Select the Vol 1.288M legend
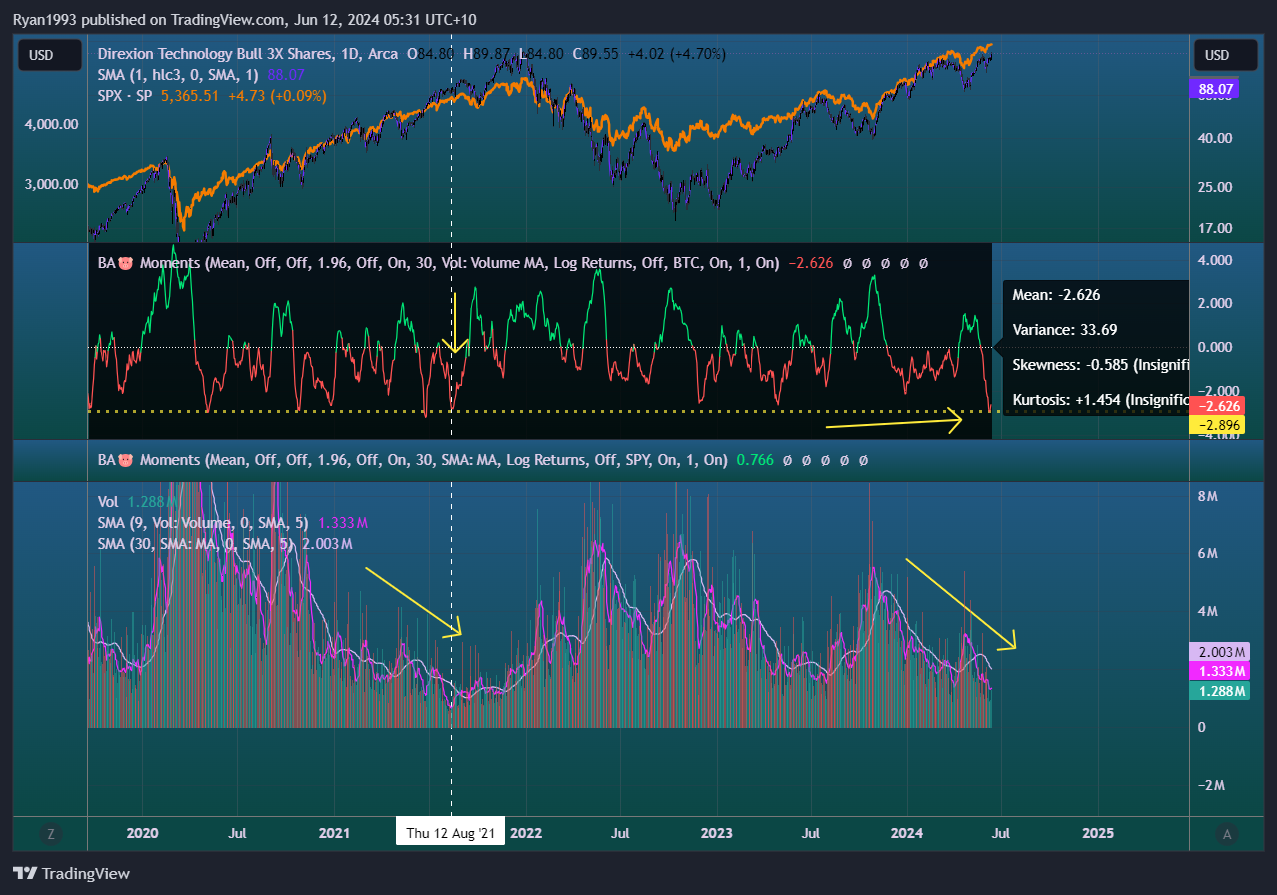Screen dimensions: 1277x895 click(x=137, y=501)
